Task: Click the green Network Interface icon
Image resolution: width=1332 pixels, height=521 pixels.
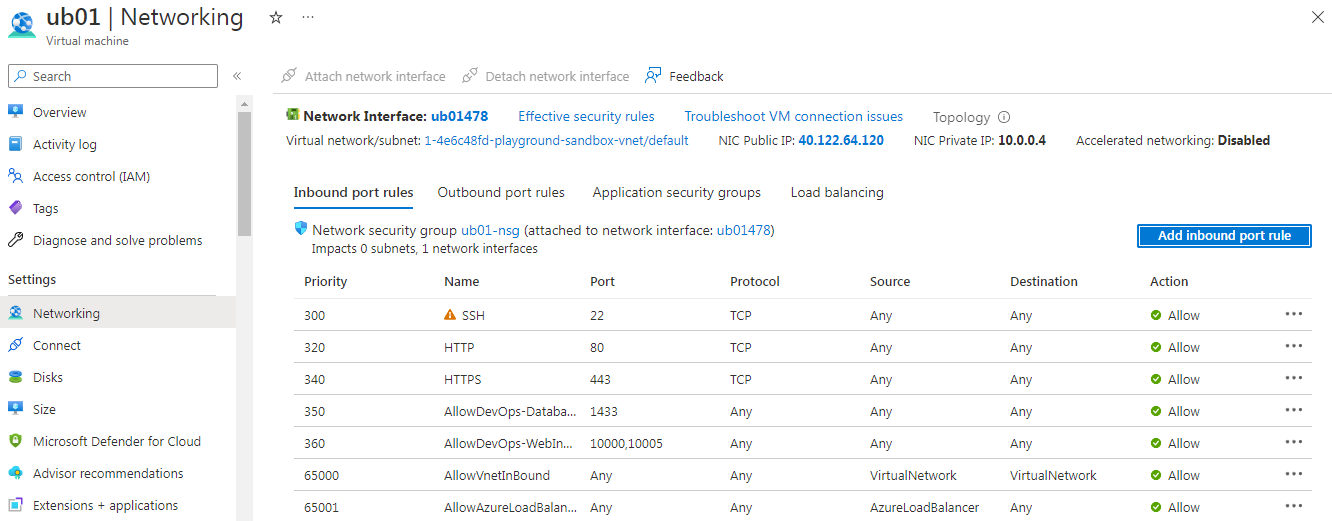Action: (x=293, y=116)
